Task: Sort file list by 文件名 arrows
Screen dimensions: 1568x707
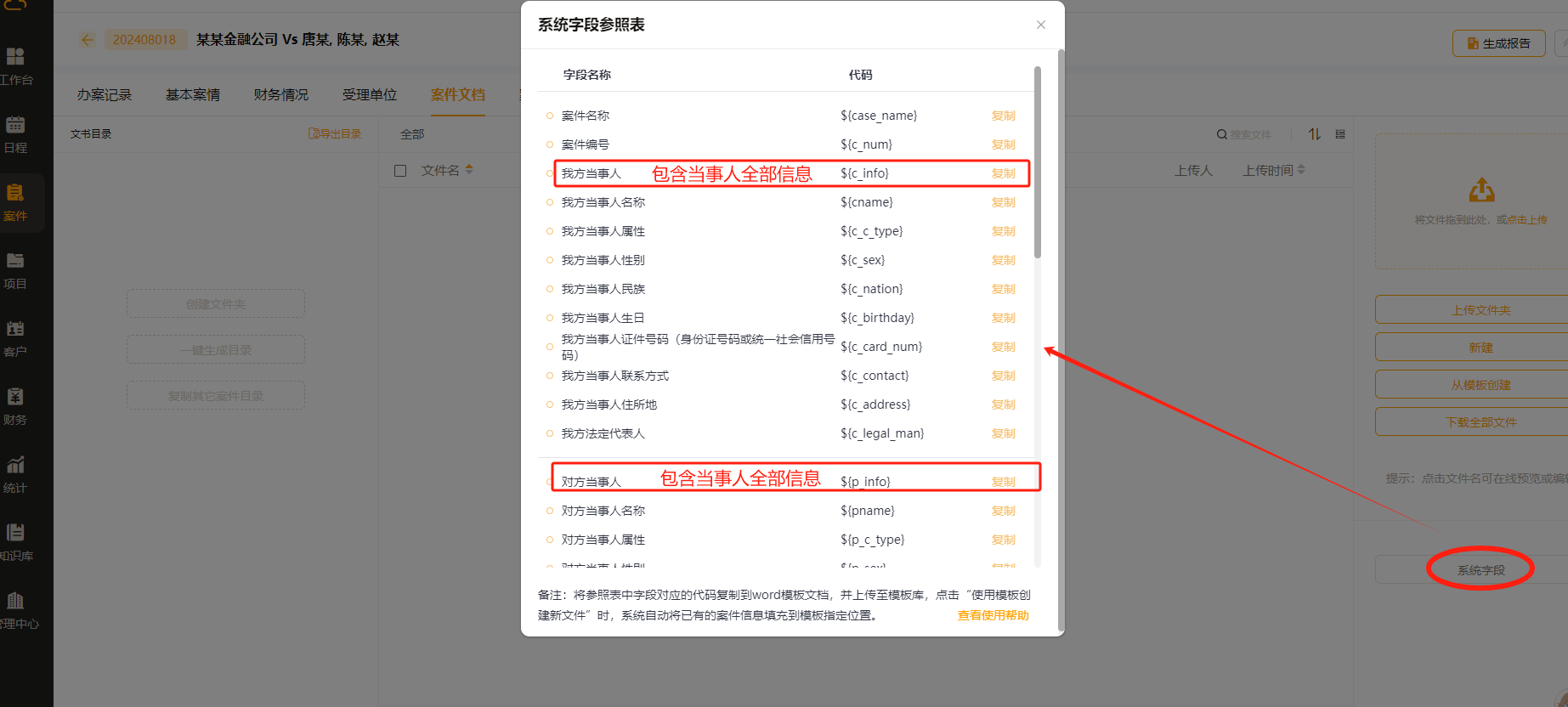Action: (469, 170)
